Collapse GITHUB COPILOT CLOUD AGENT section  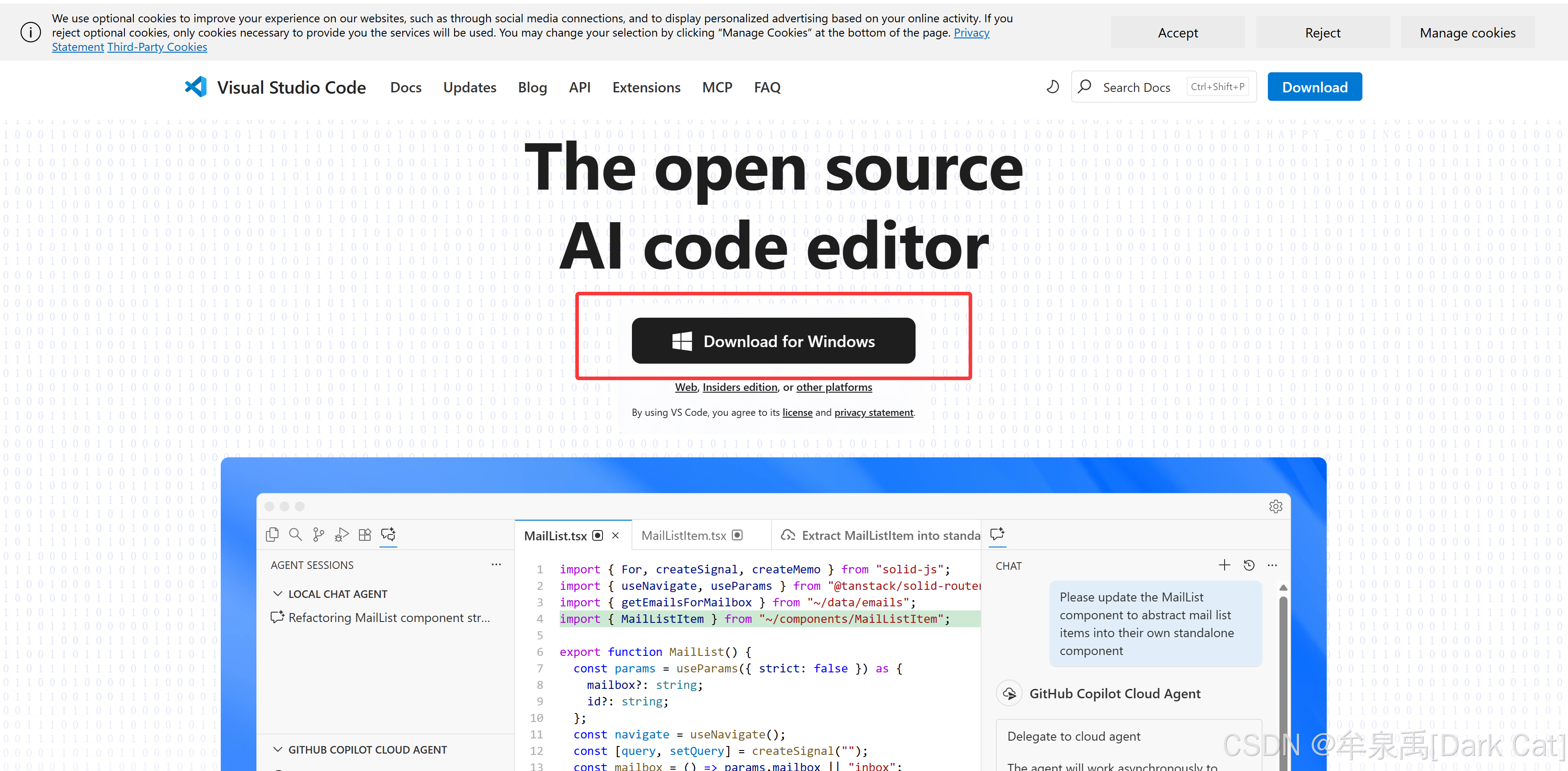click(x=278, y=750)
